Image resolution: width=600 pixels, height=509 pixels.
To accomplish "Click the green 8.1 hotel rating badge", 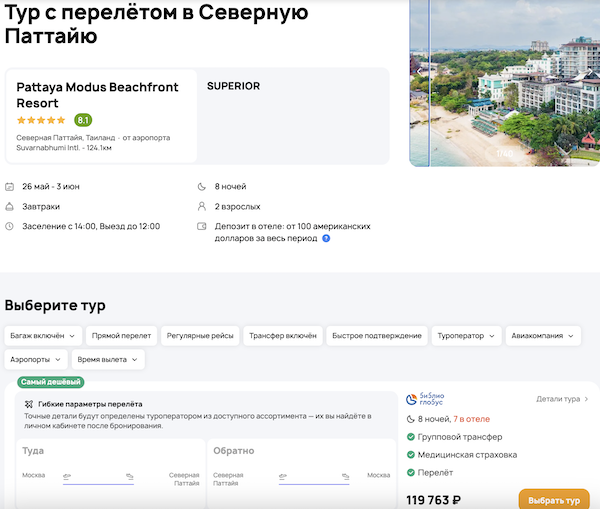I will click(83, 120).
